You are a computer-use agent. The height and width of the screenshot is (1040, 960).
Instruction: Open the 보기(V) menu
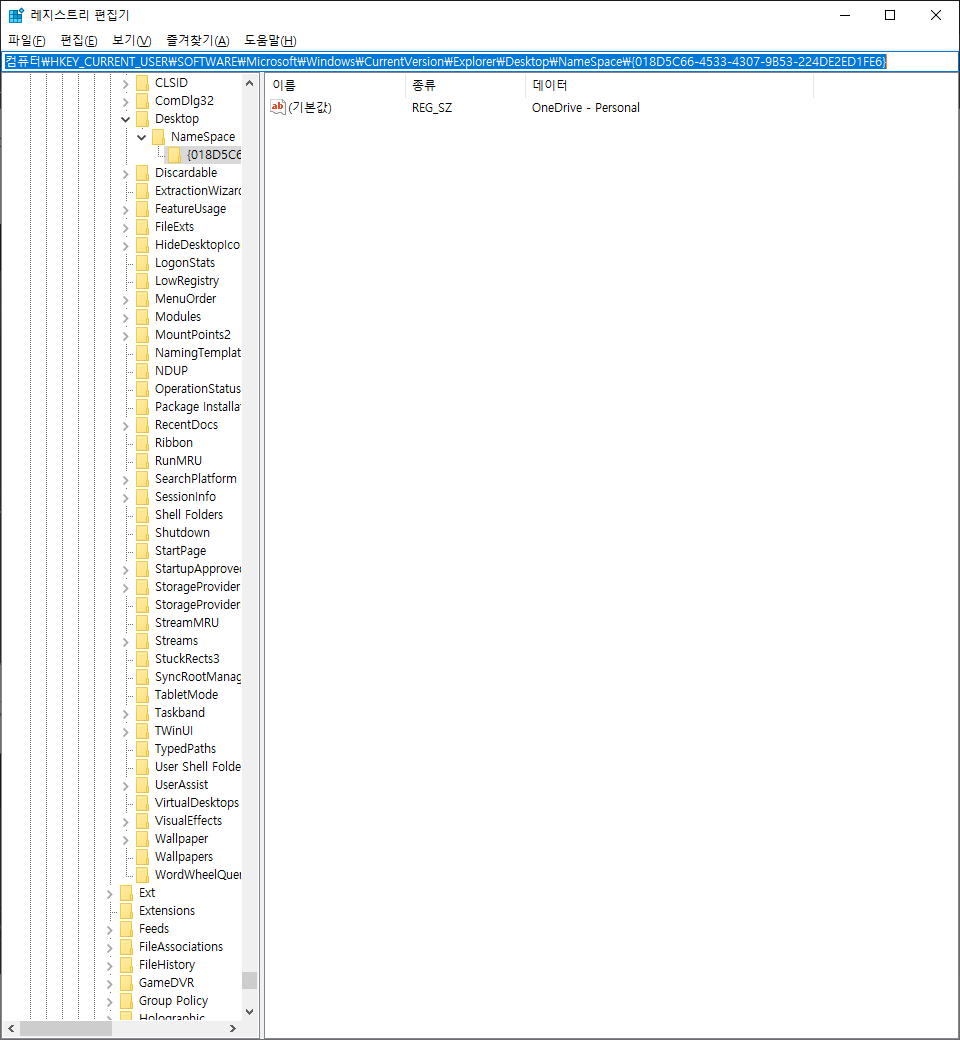(x=131, y=40)
